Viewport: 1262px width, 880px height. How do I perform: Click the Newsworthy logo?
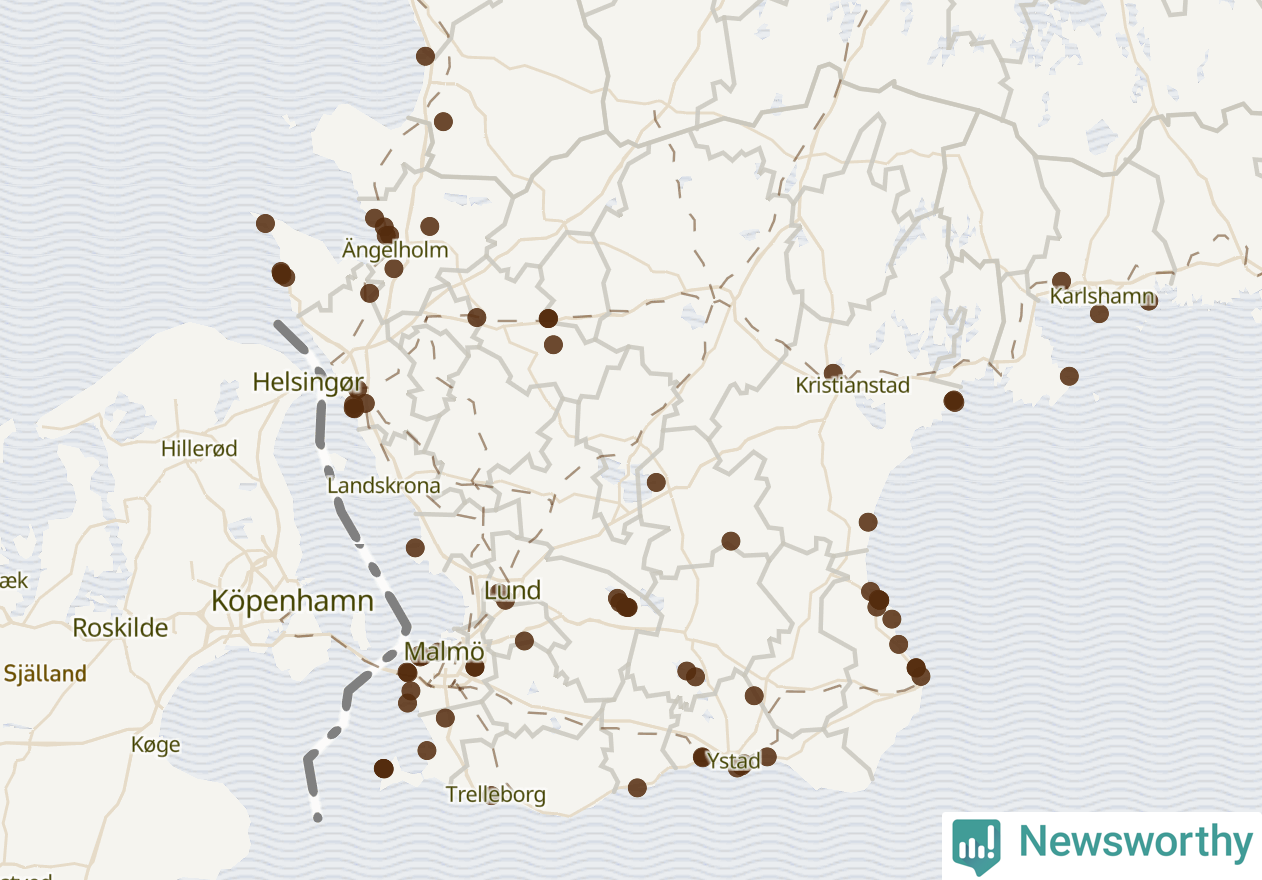click(x=1102, y=845)
